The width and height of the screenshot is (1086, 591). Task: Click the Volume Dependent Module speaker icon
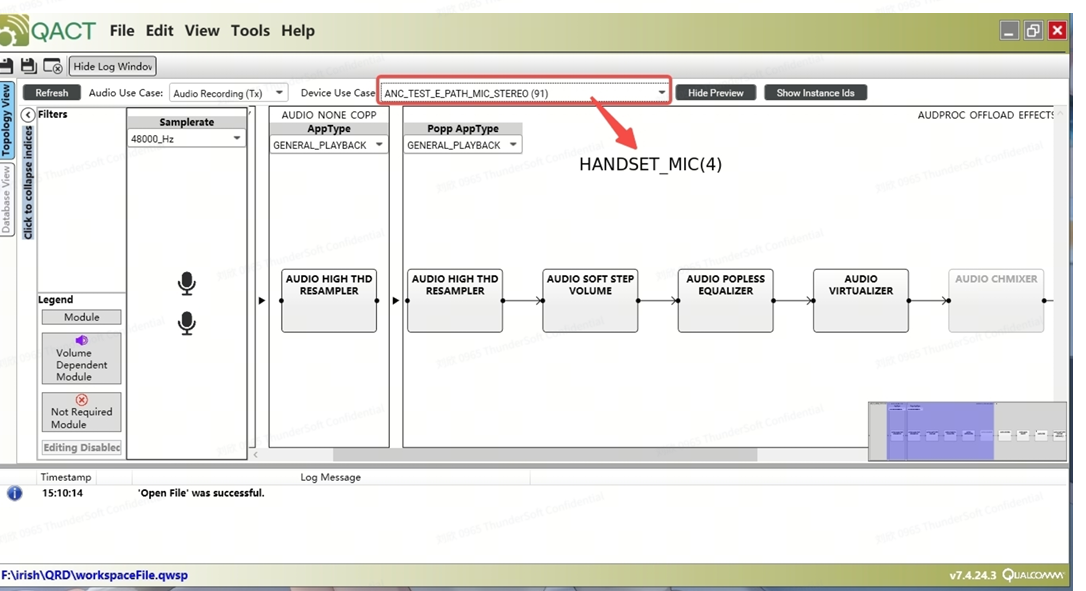(82, 340)
